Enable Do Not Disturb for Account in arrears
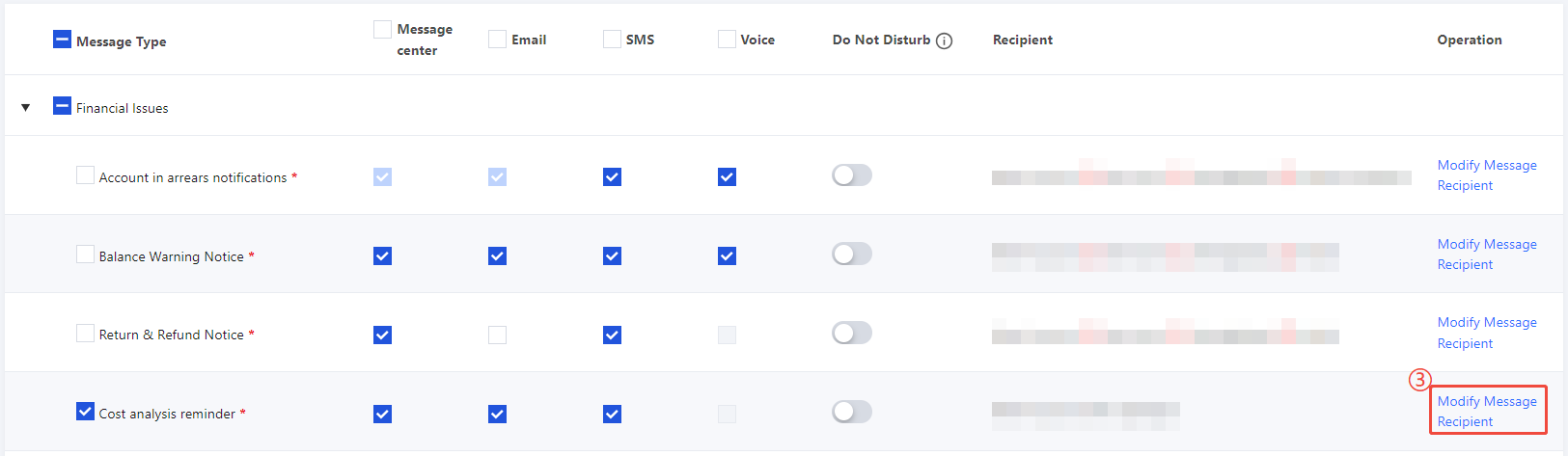Viewport: 1568px width, 456px height. [851, 174]
